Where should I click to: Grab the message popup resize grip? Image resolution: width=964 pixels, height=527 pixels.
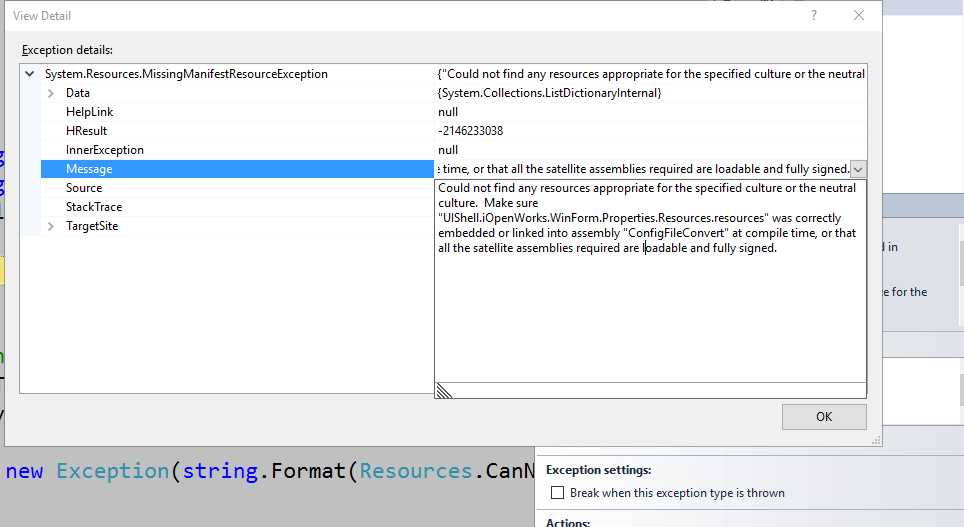444,391
